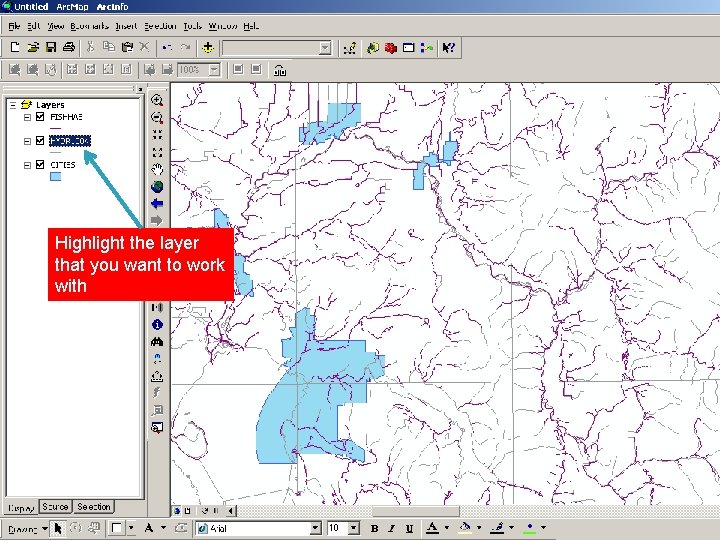Image resolution: width=720 pixels, height=540 pixels.
Task: Select the FISHHAB layer name
Action: click(x=66, y=117)
